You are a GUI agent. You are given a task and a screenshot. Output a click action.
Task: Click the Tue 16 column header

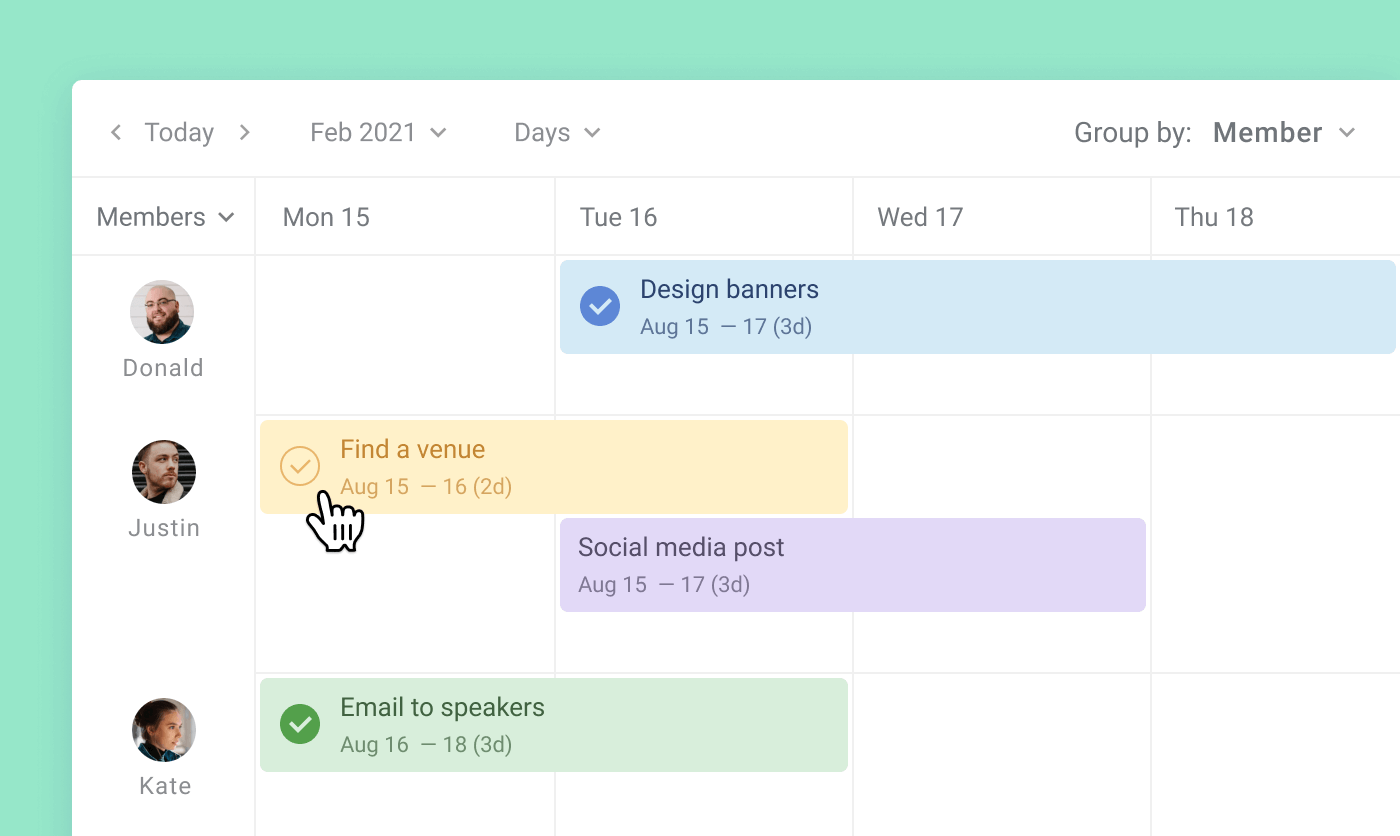point(618,217)
